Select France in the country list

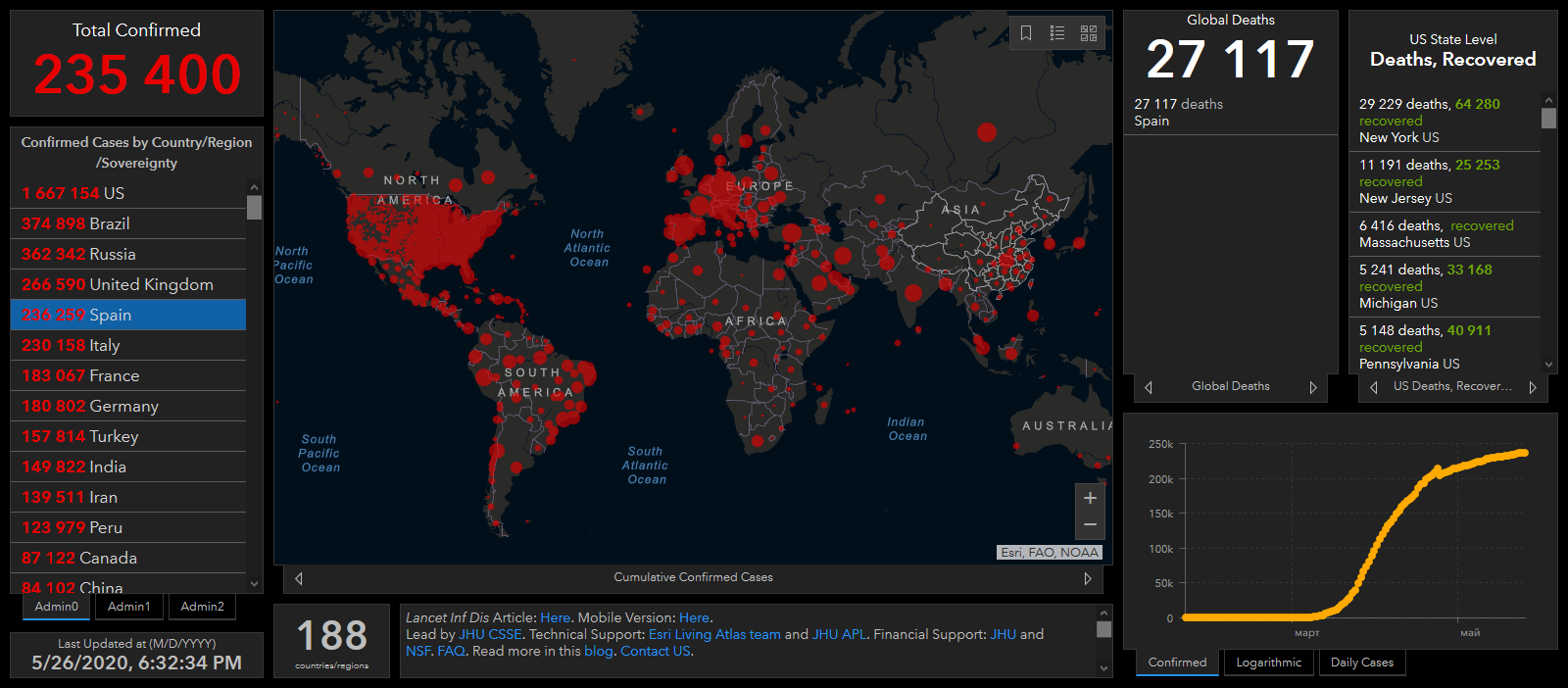click(128, 375)
